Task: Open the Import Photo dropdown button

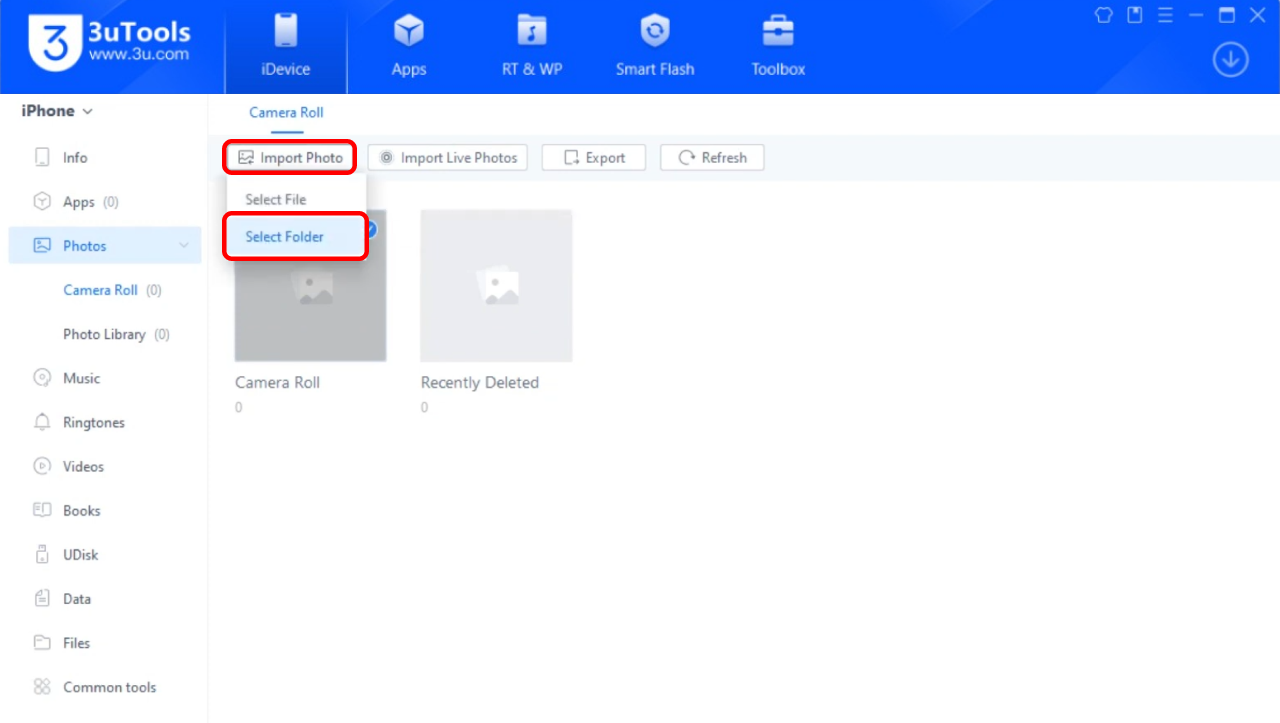Action: tap(291, 158)
